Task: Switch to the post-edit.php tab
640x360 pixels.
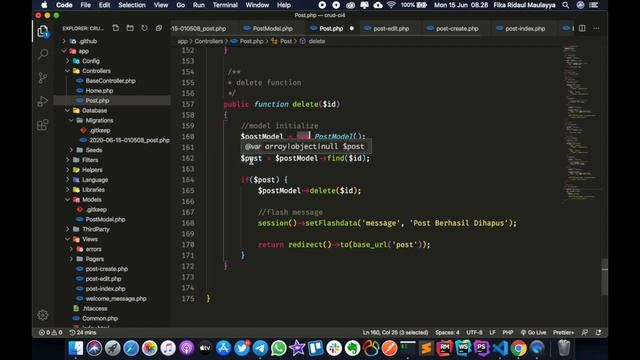Action: point(391,29)
